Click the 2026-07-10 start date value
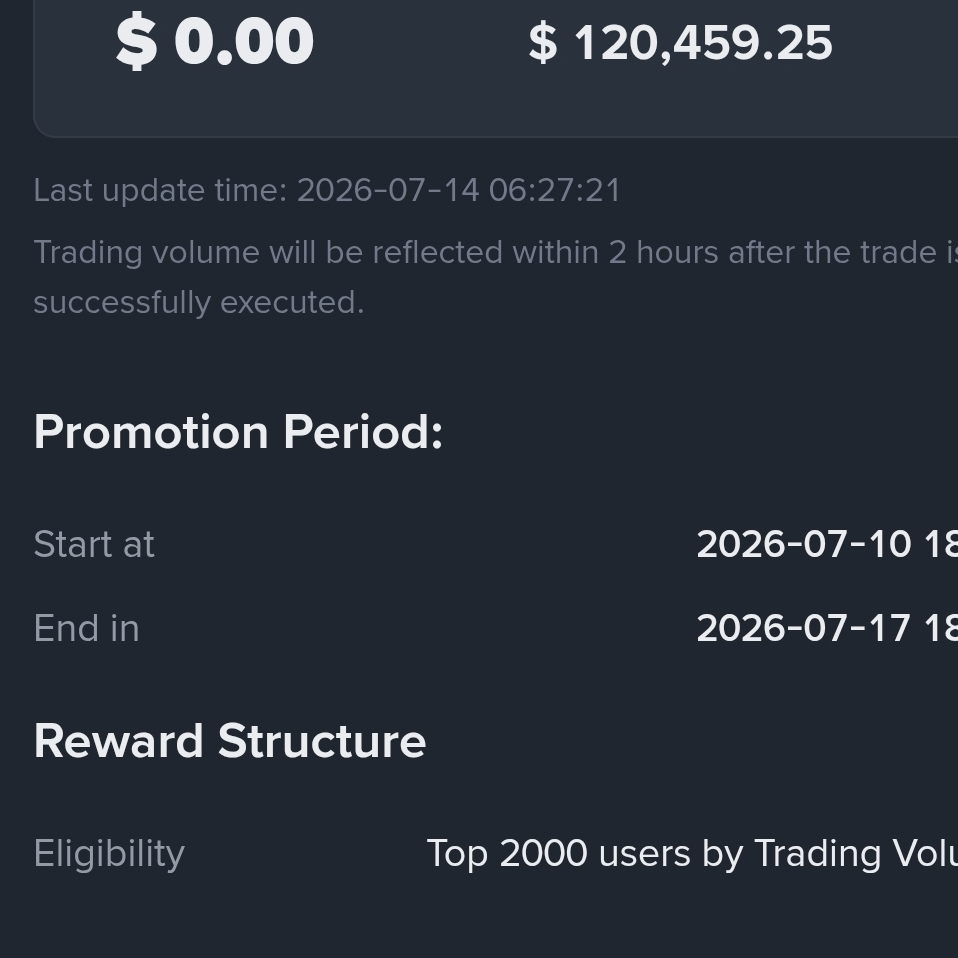Image resolution: width=958 pixels, height=958 pixels. tap(803, 544)
